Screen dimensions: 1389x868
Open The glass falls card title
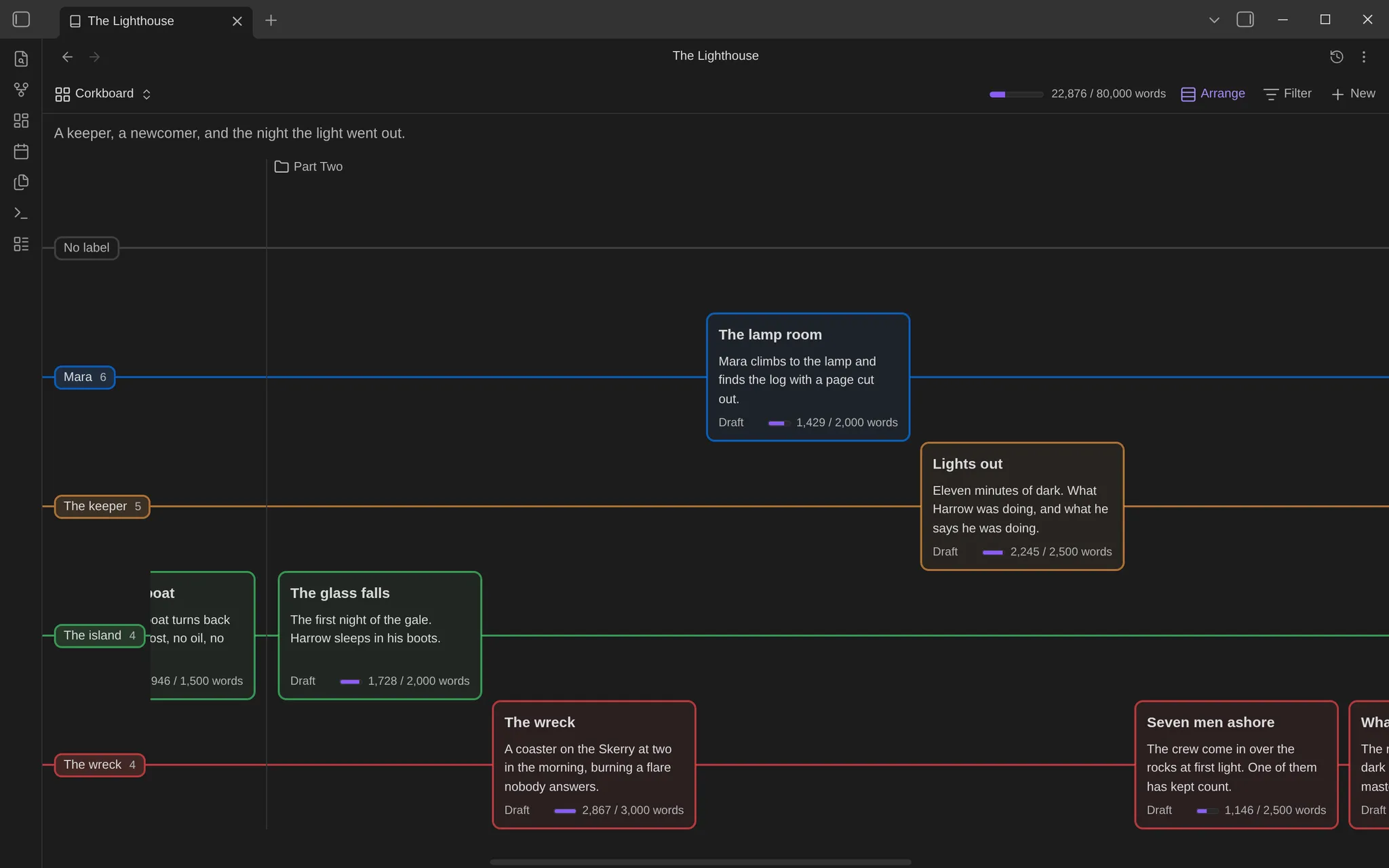340,593
